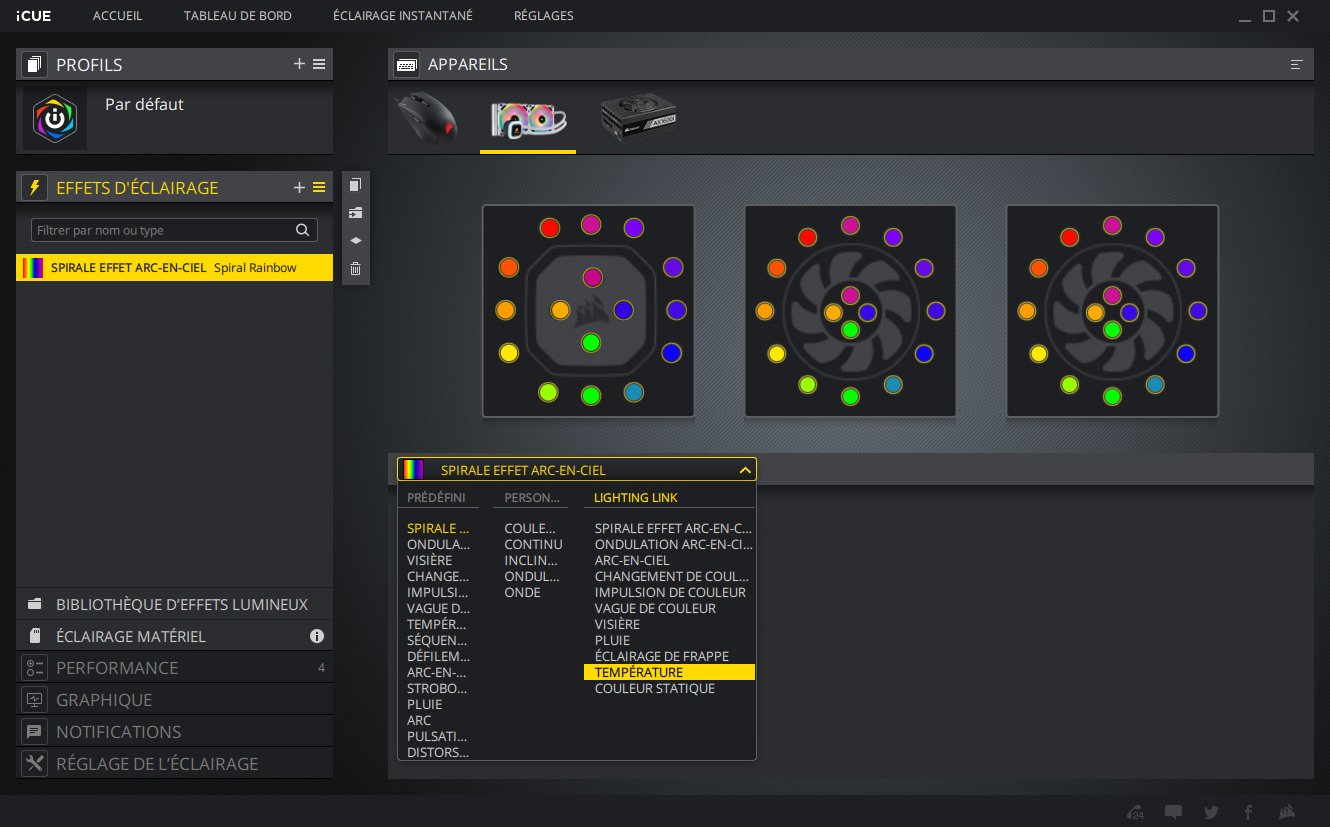Choose IMPULSION DE COULEUR effect
Screen dimensions: 1330x827
pyautogui.click(x=670, y=592)
